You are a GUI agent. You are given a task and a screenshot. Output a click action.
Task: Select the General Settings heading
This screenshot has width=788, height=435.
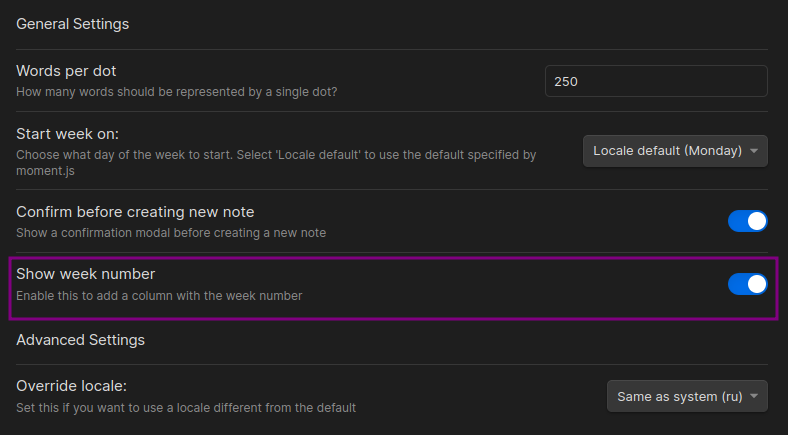point(72,24)
